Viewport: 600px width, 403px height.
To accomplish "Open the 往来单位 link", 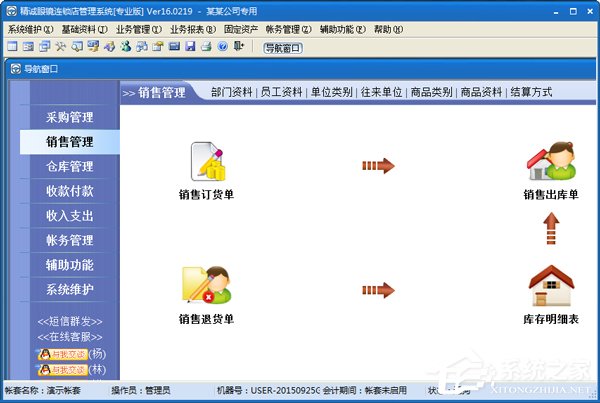I will coord(382,92).
